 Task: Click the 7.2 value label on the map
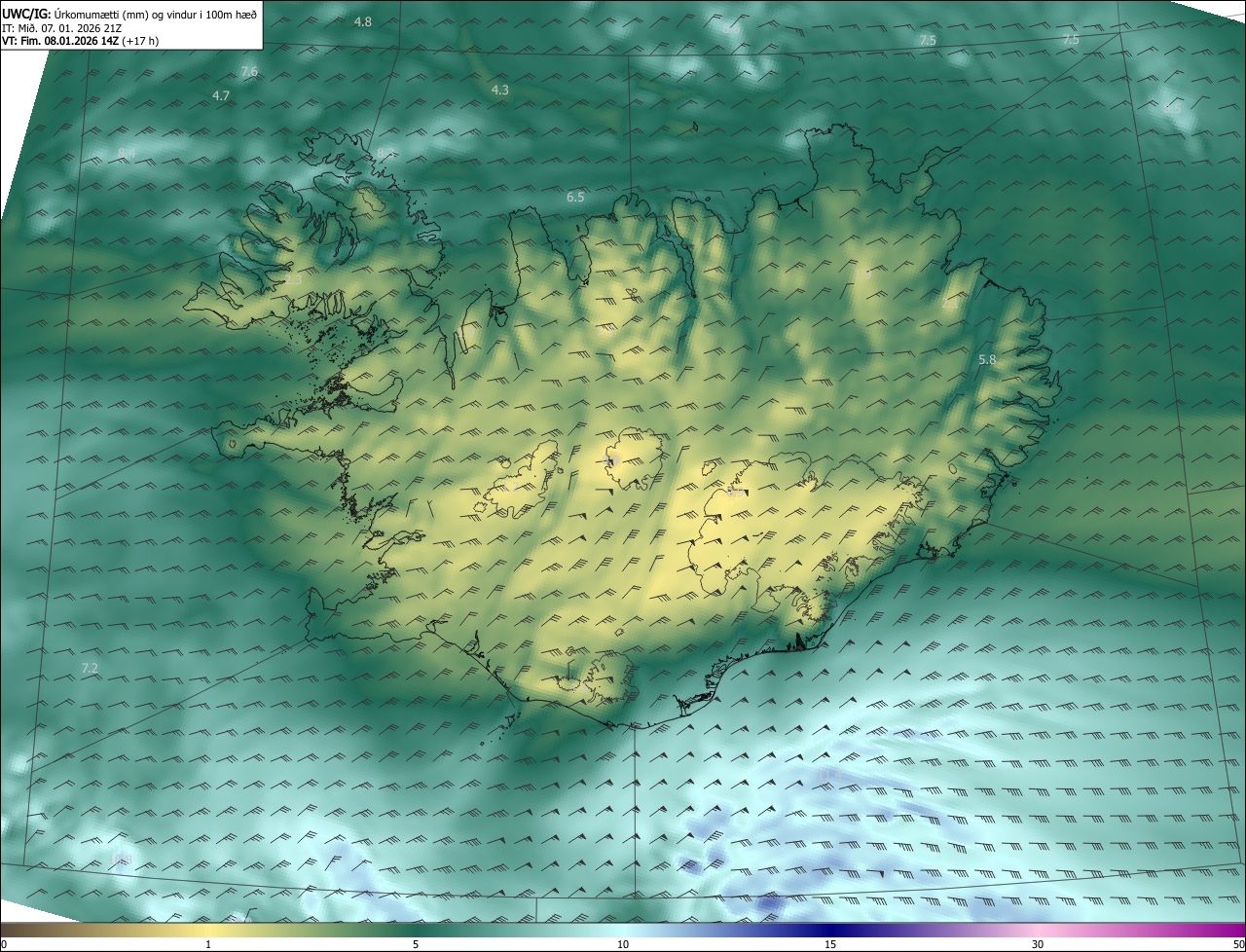click(90, 668)
